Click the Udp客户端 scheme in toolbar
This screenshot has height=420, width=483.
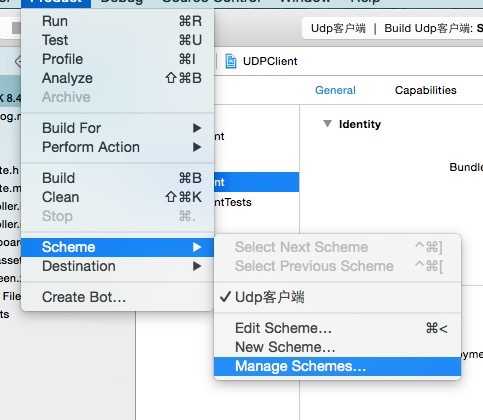(338, 28)
